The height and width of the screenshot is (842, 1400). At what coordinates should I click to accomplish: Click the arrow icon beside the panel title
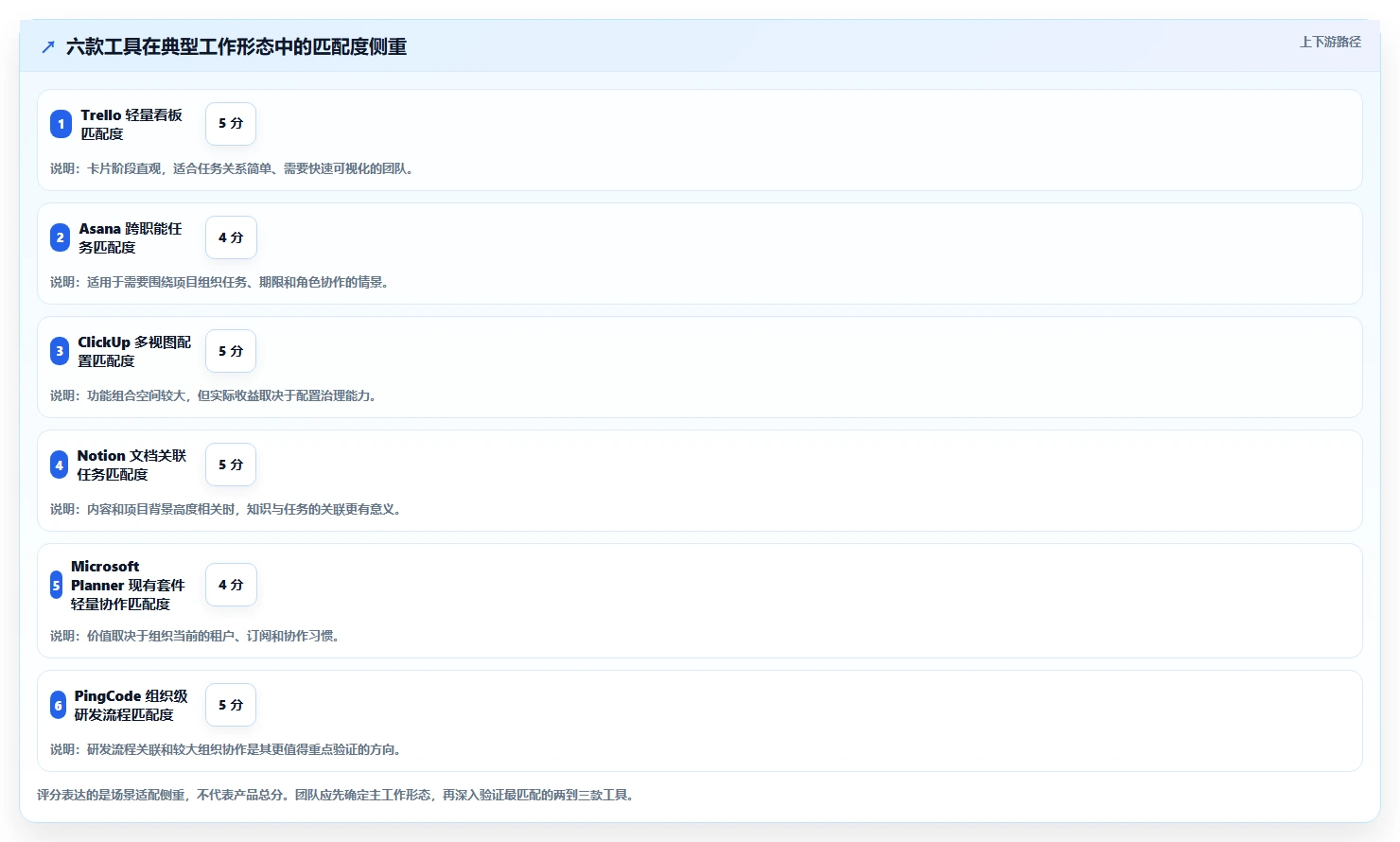[x=48, y=46]
